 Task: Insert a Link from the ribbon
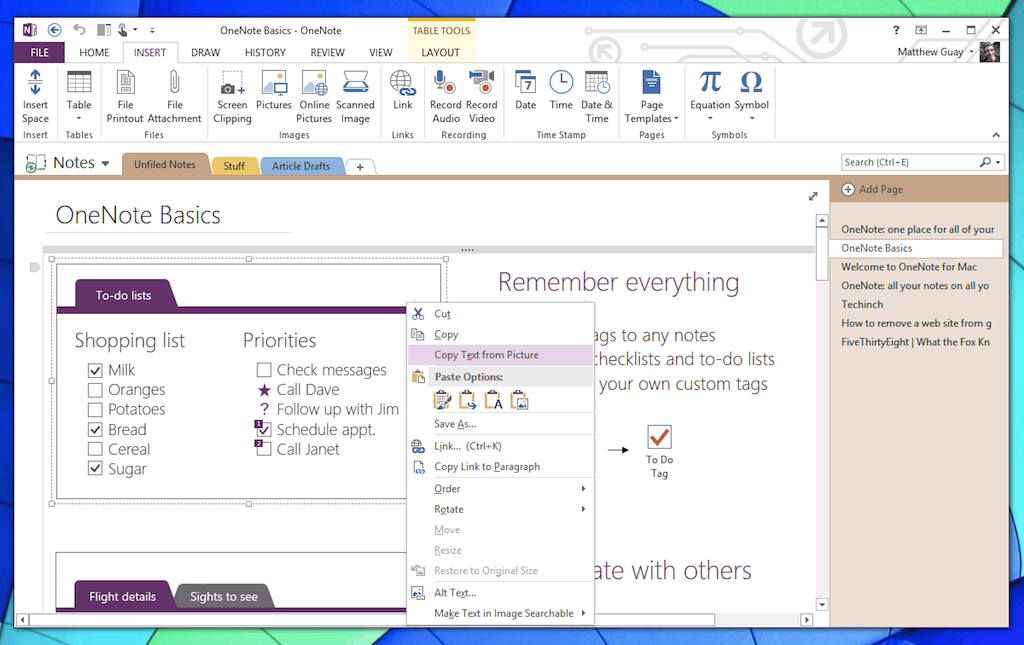pos(402,89)
